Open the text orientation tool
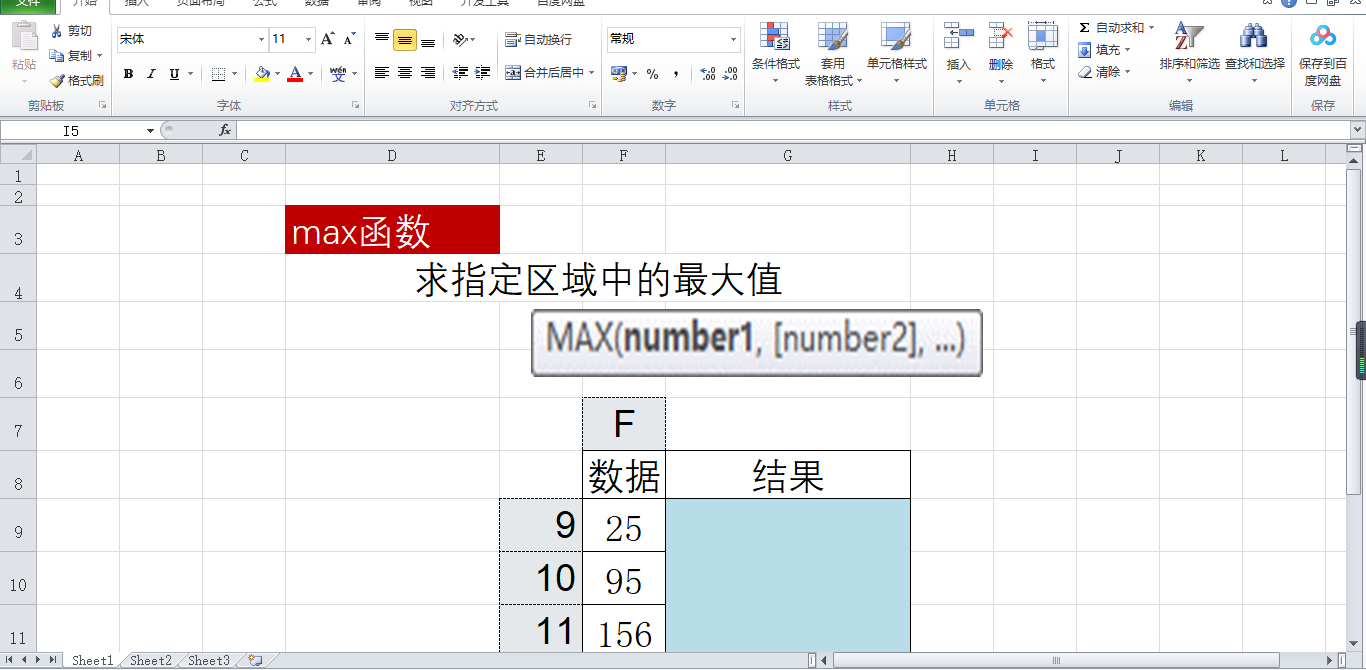 point(459,39)
